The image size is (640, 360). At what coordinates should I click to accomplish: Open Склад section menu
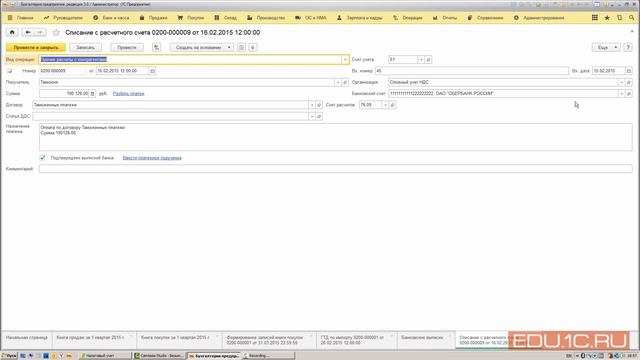(226, 18)
